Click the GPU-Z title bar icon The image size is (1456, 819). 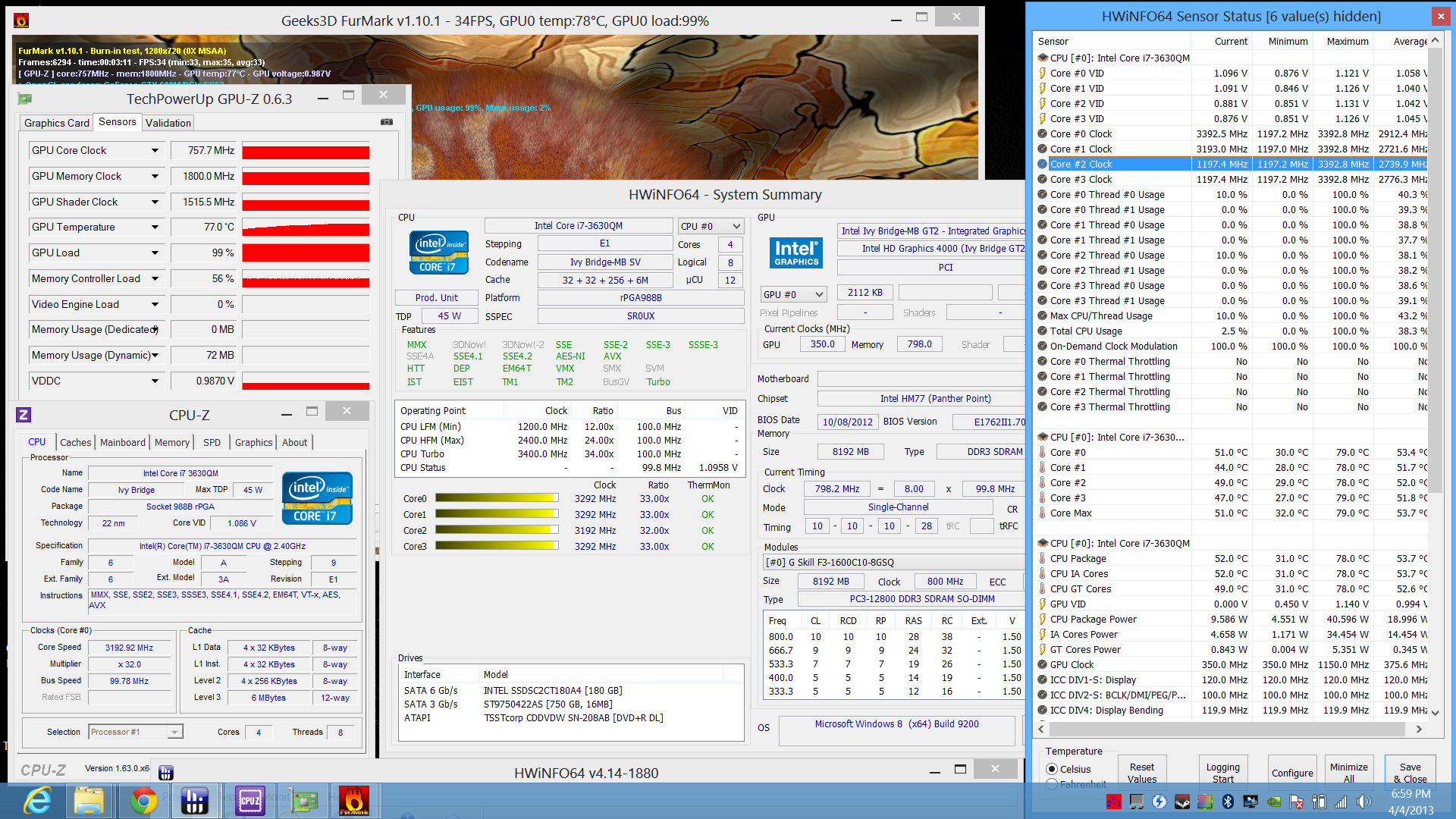[x=24, y=99]
